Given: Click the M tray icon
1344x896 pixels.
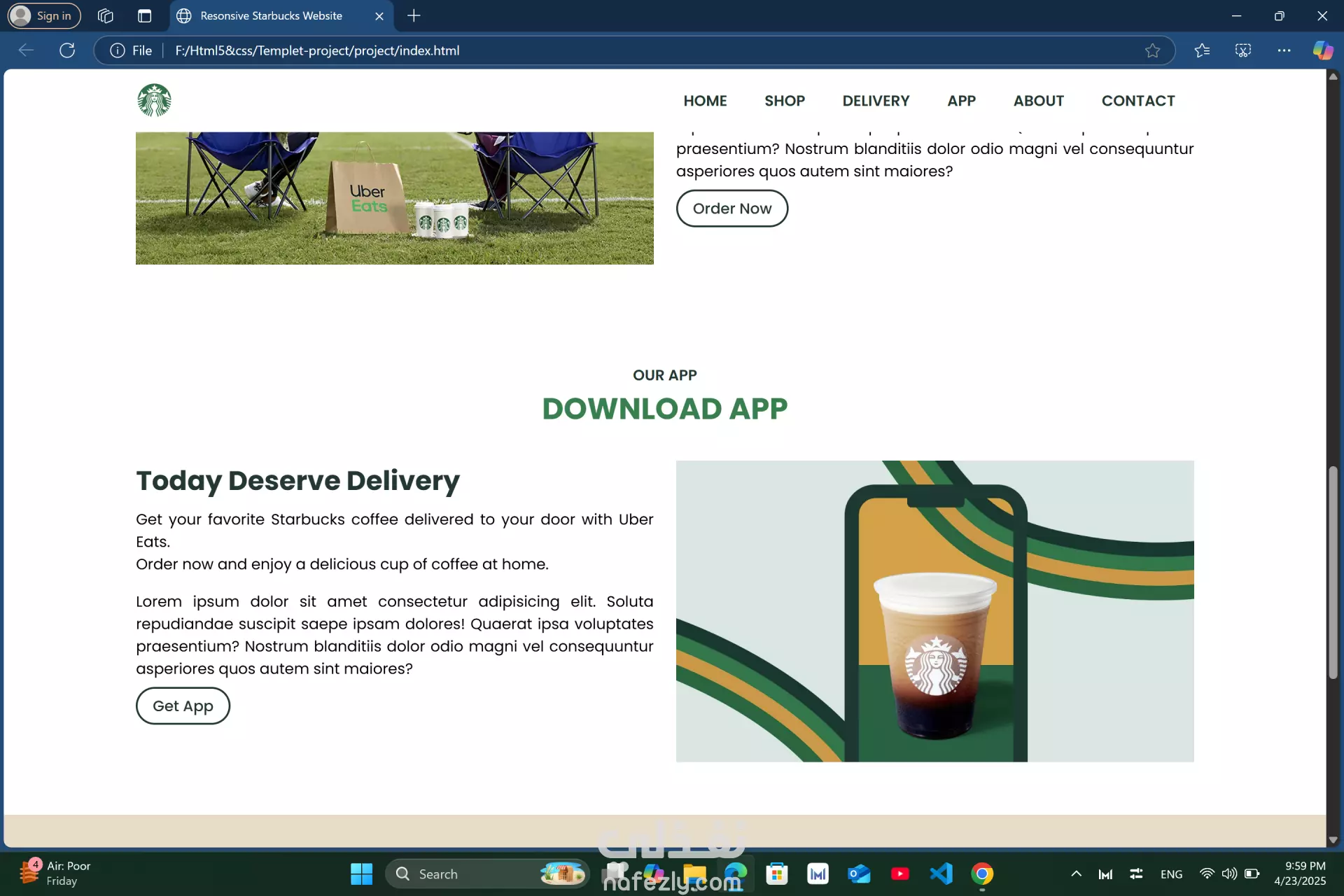Looking at the screenshot, I should coord(1105,874).
